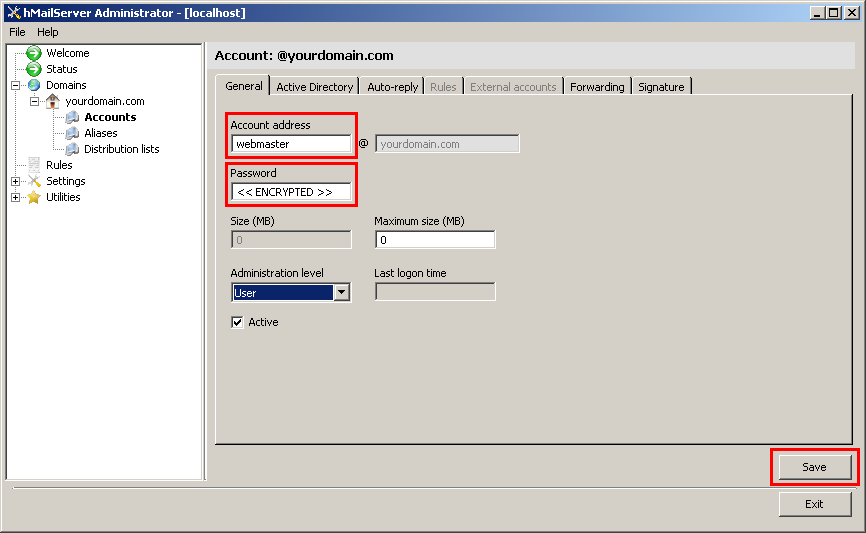Click the Size (MB) field
The height and width of the screenshot is (533, 866).
click(x=291, y=240)
